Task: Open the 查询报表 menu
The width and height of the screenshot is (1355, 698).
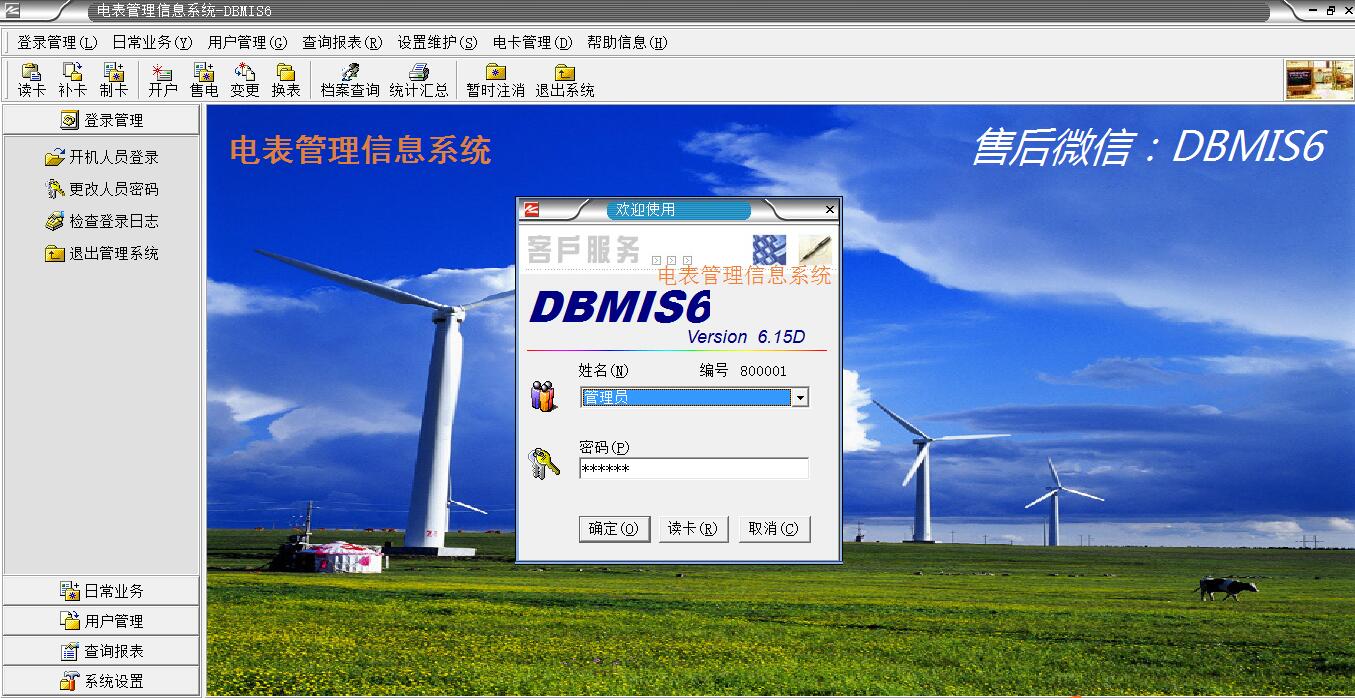Action: point(342,43)
